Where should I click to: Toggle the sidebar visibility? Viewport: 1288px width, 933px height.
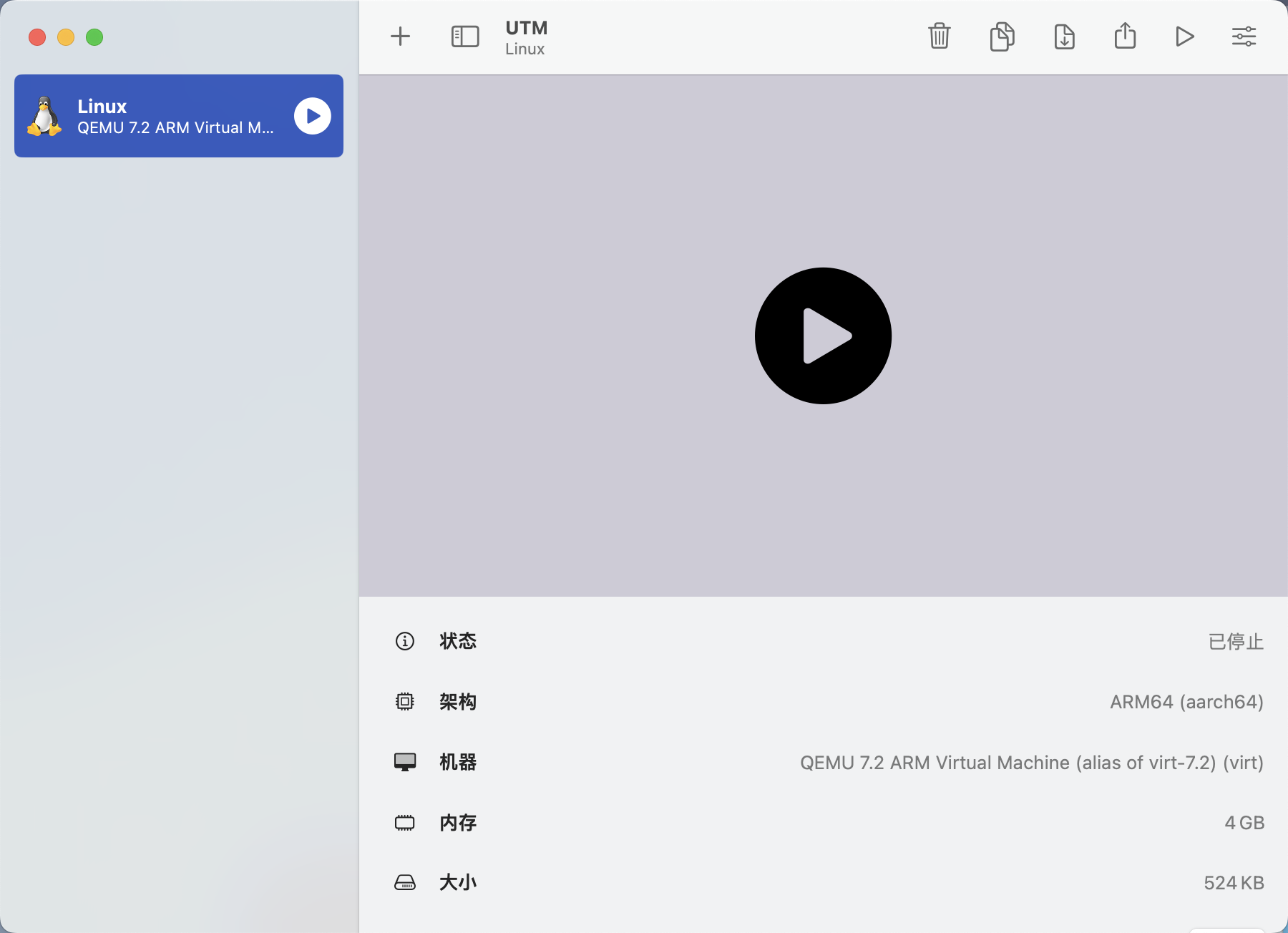coord(465,36)
